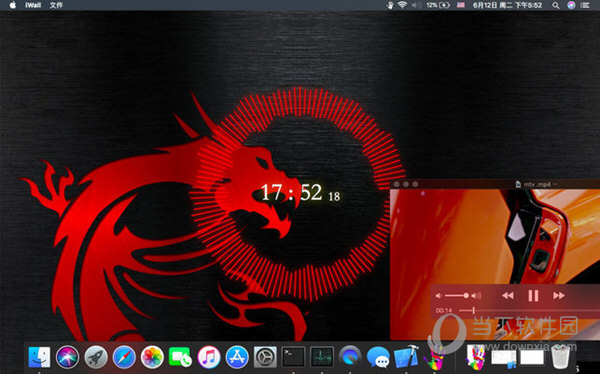Open the minimized iWall hand window
The width and height of the screenshot is (600, 374).
click(476, 357)
